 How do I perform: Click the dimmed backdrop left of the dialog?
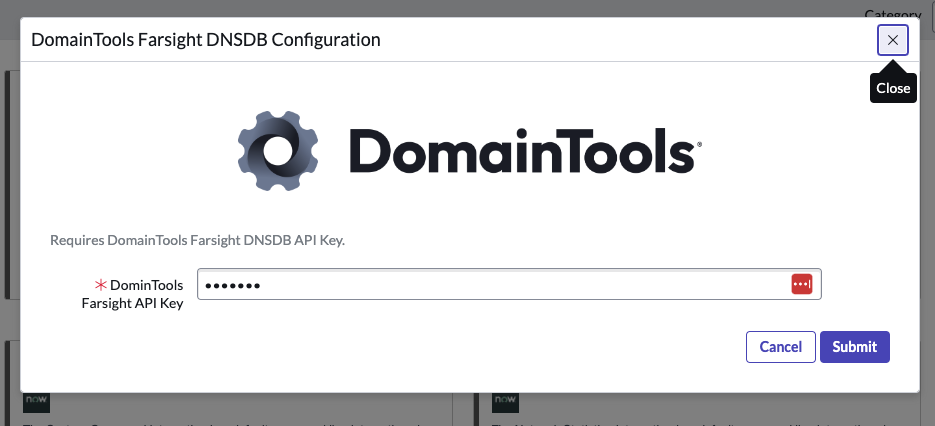click(x=9, y=200)
